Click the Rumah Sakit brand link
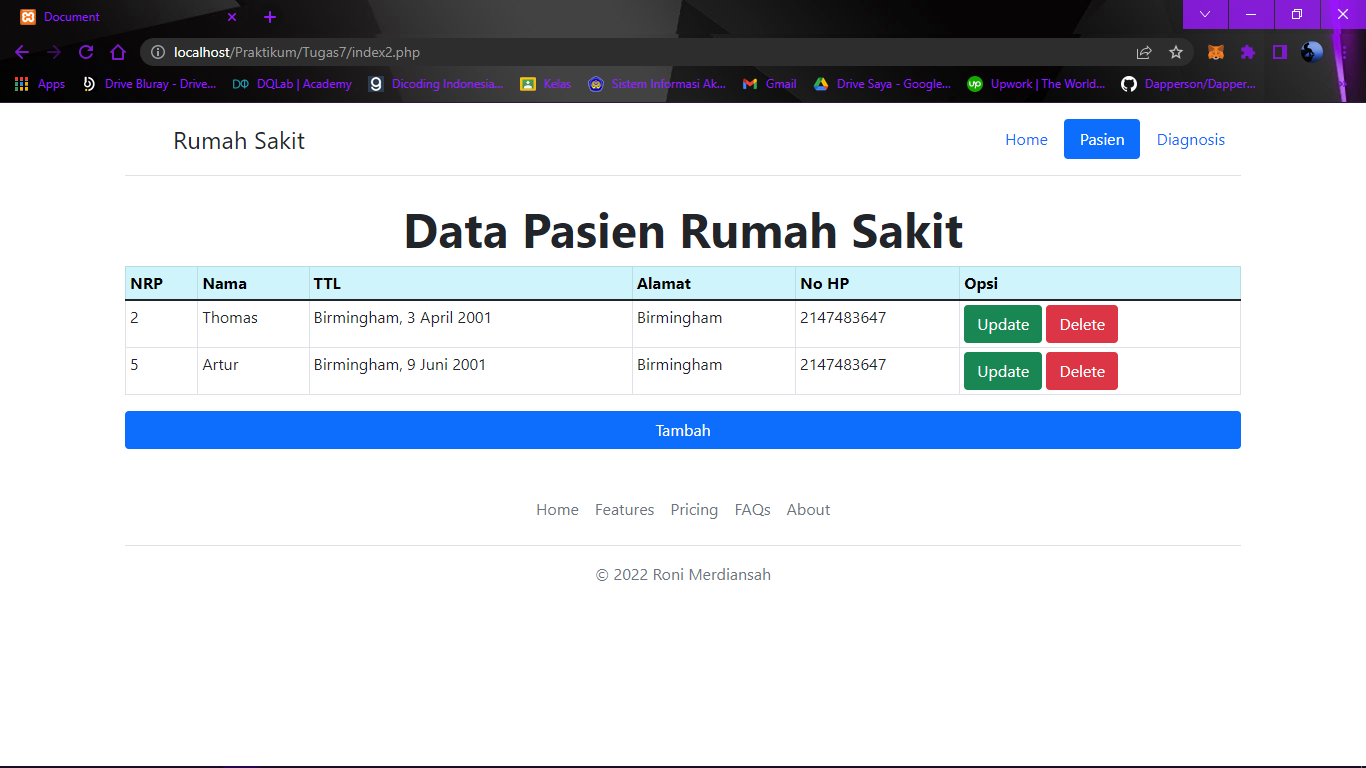This screenshot has width=1366, height=768. point(239,140)
